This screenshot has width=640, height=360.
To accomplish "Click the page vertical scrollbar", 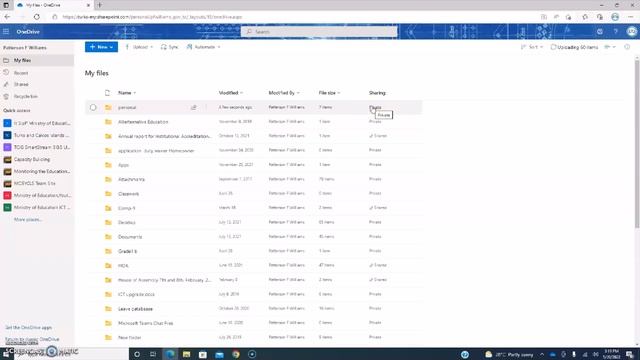I will pyautogui.click(x=637, y=143).
